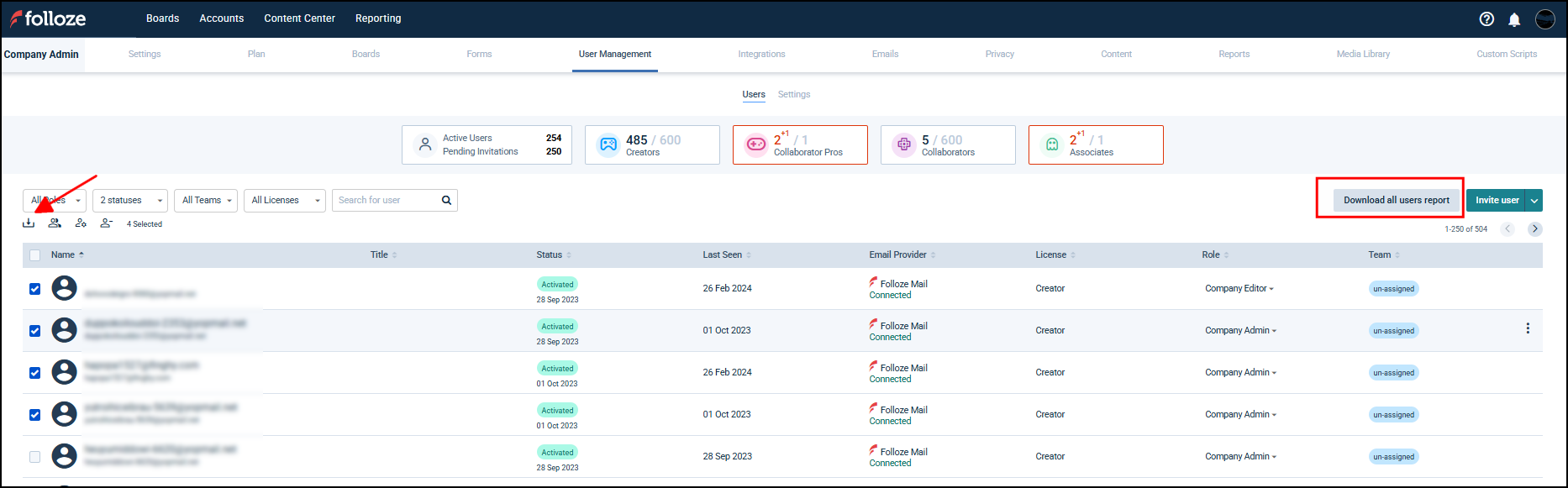The image size is (1568, 488).
Task: Click the remove user icon with minus sign
Action: pos(106,223)
